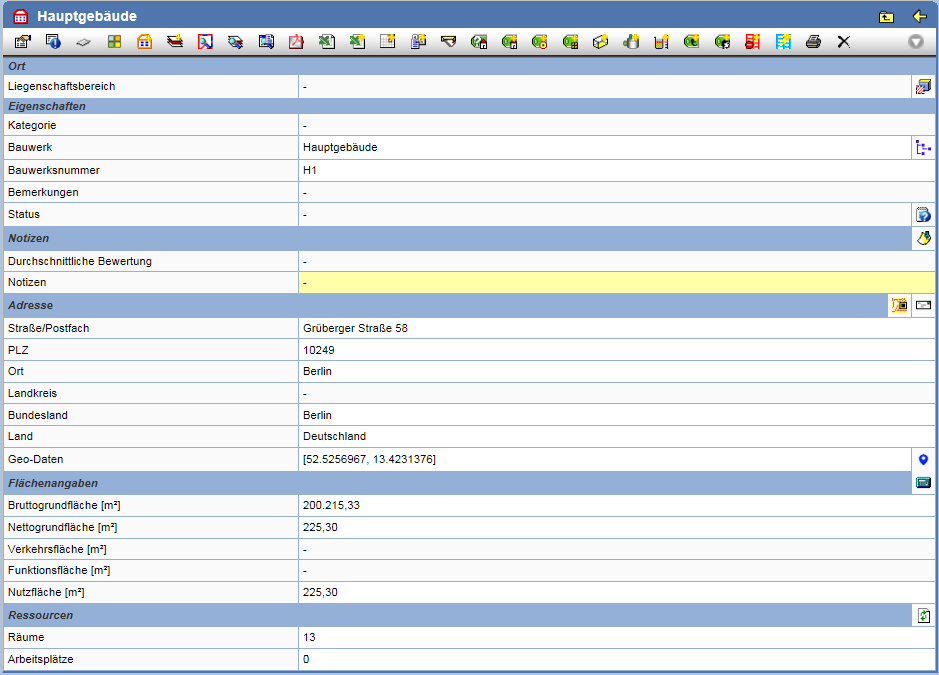Screen dimensions: 939x675
Task: Click the red PDF export toolbar icon
Action: [296, 42]
